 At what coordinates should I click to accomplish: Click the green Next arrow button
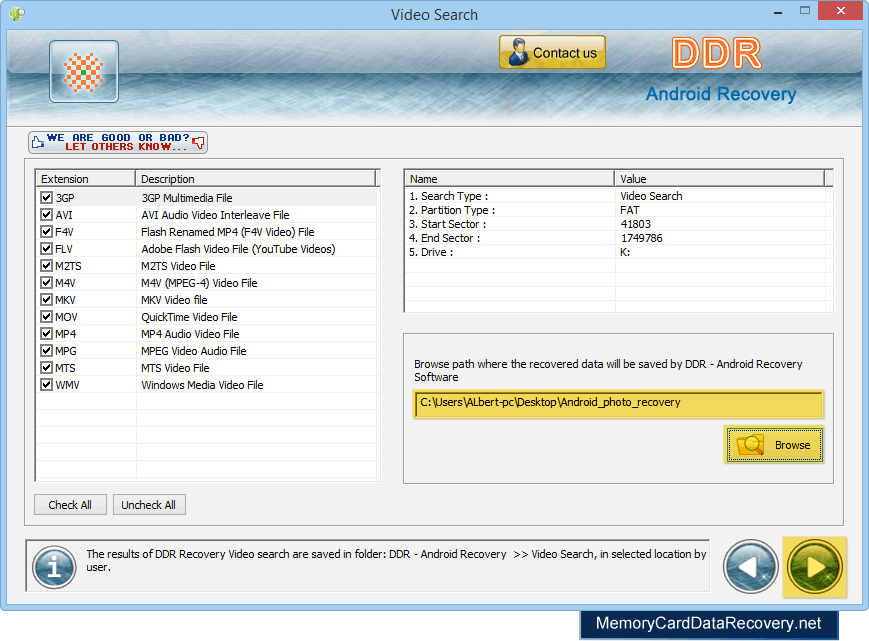point(815,567)
